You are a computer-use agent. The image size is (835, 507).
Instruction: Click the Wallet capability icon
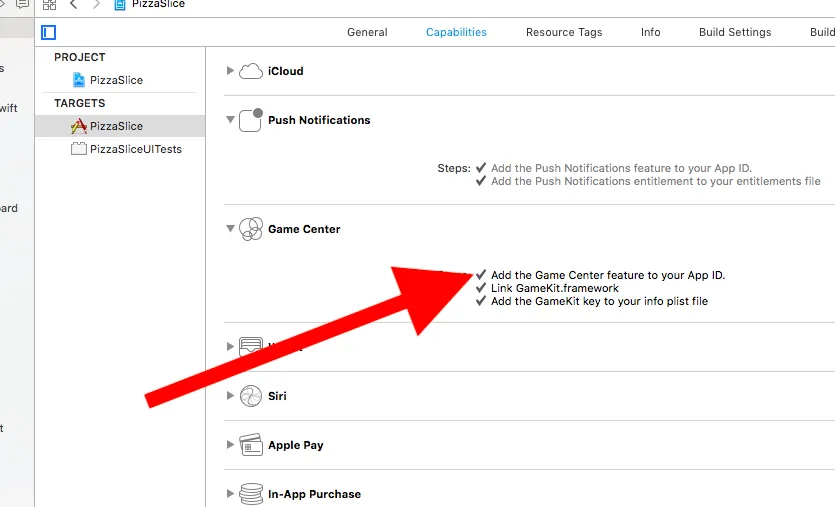pyautogui.click(x=250, y=347)
